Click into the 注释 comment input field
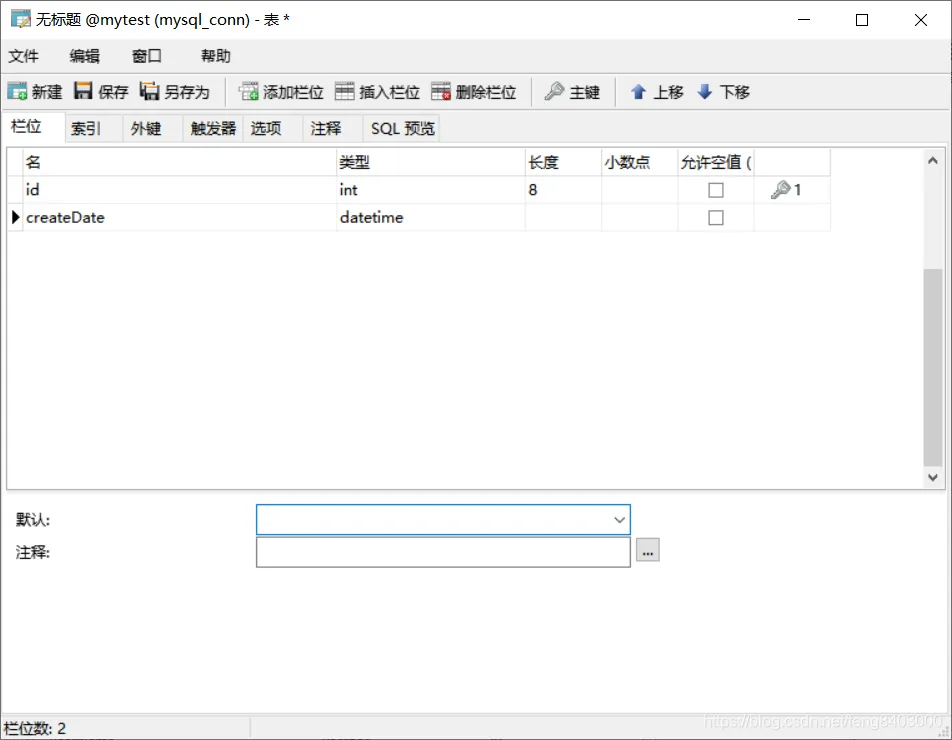 click(x=443, y=552)
